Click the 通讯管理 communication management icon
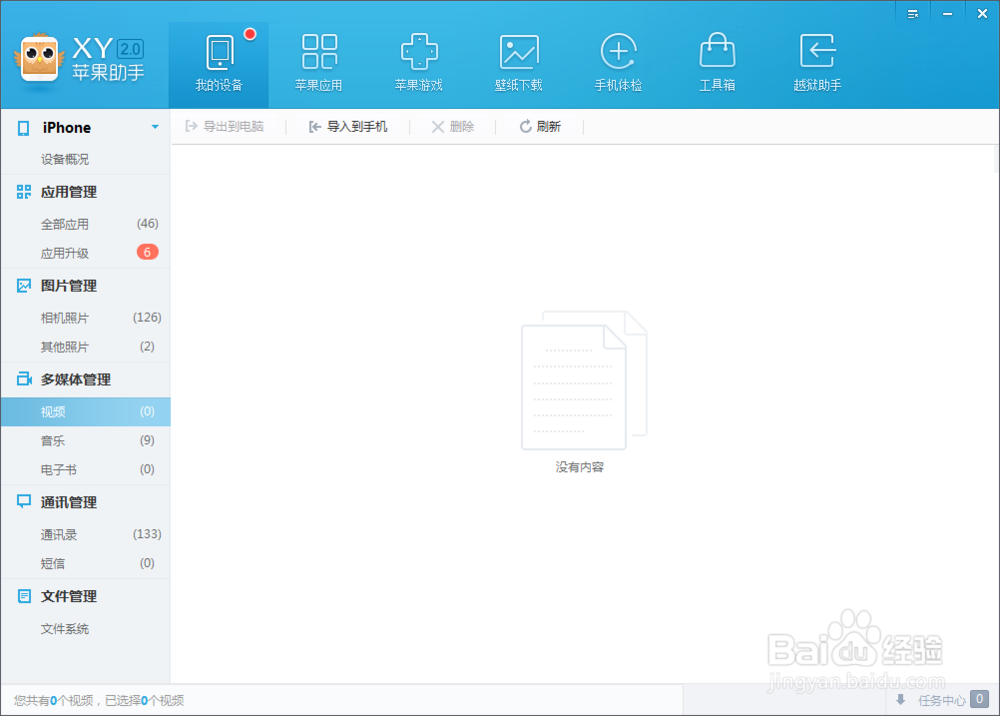 point(22,501)
